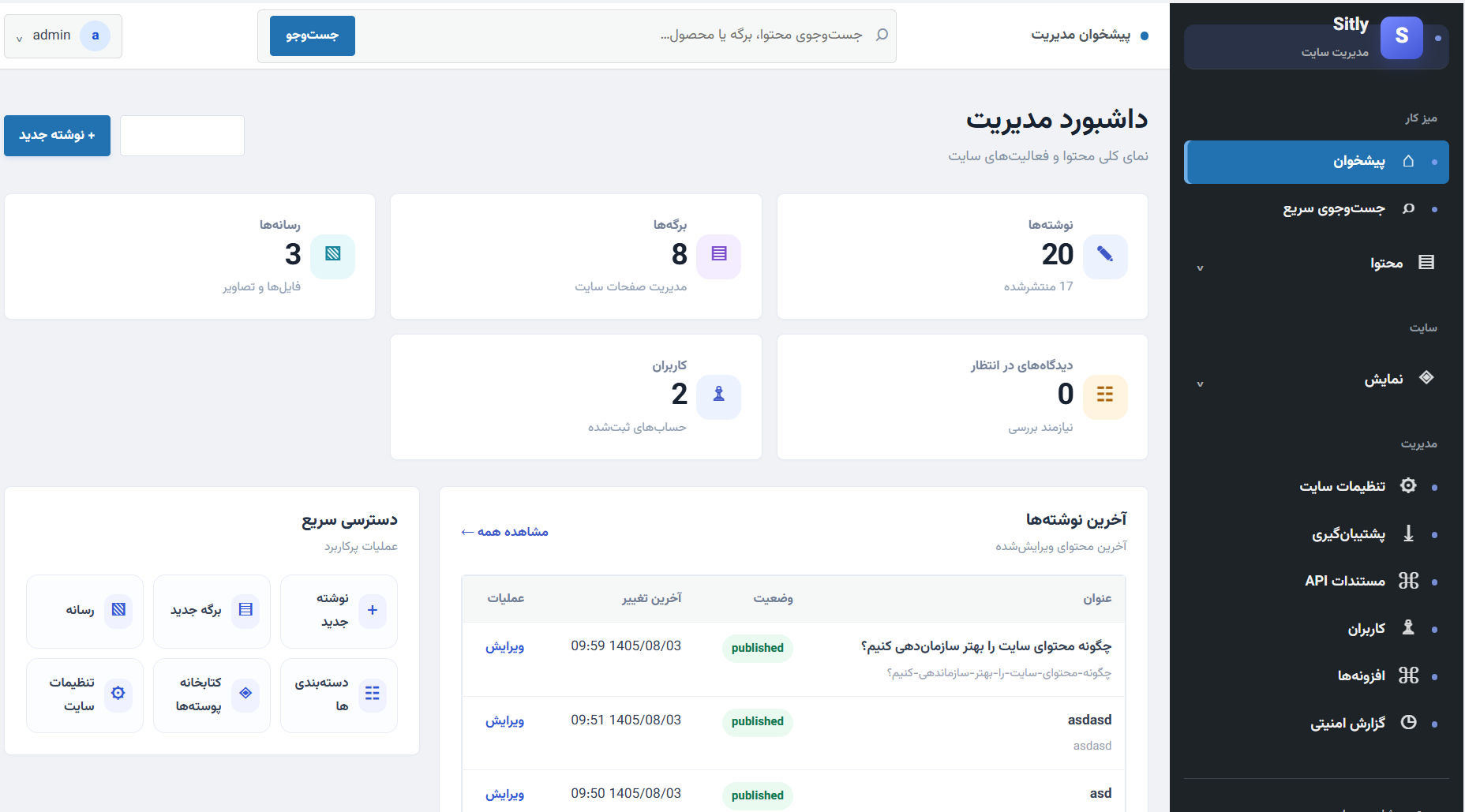This screenshot has width=1465, height=812.
Task: Click the magnifier icon beside جست‌وجوی سریع
Action: pos(1408,208)
